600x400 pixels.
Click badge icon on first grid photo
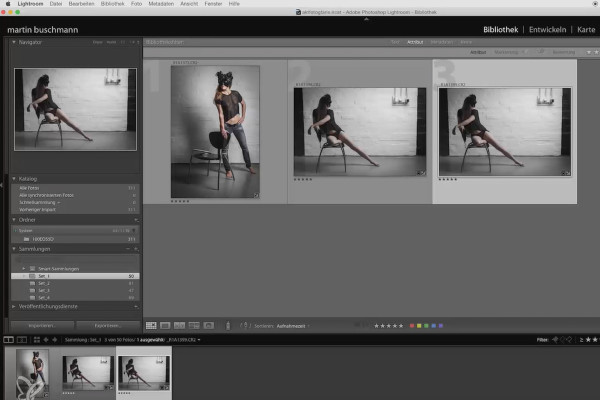tap(256, 195)
